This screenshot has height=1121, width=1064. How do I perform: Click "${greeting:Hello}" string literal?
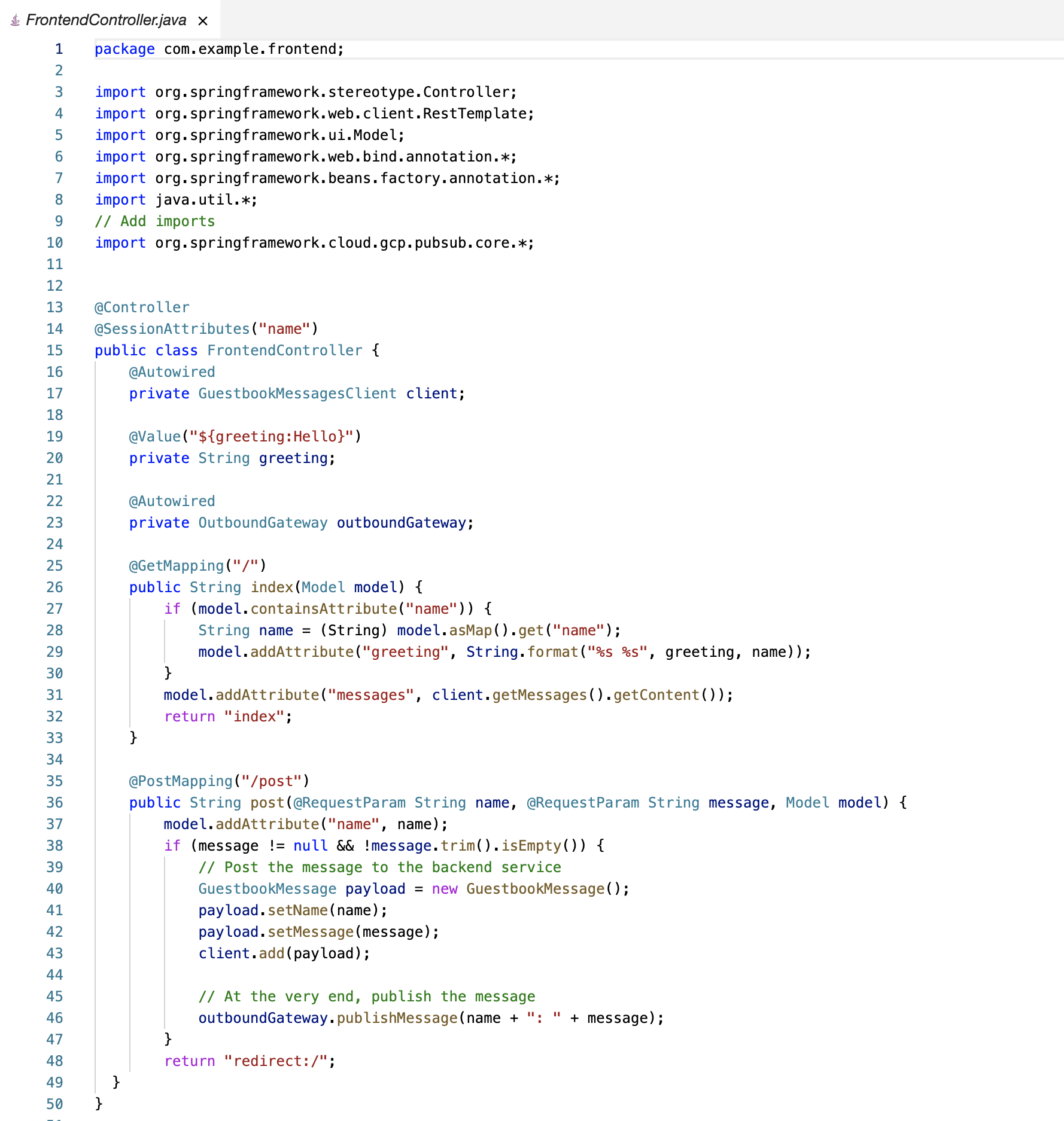point(271,437)
